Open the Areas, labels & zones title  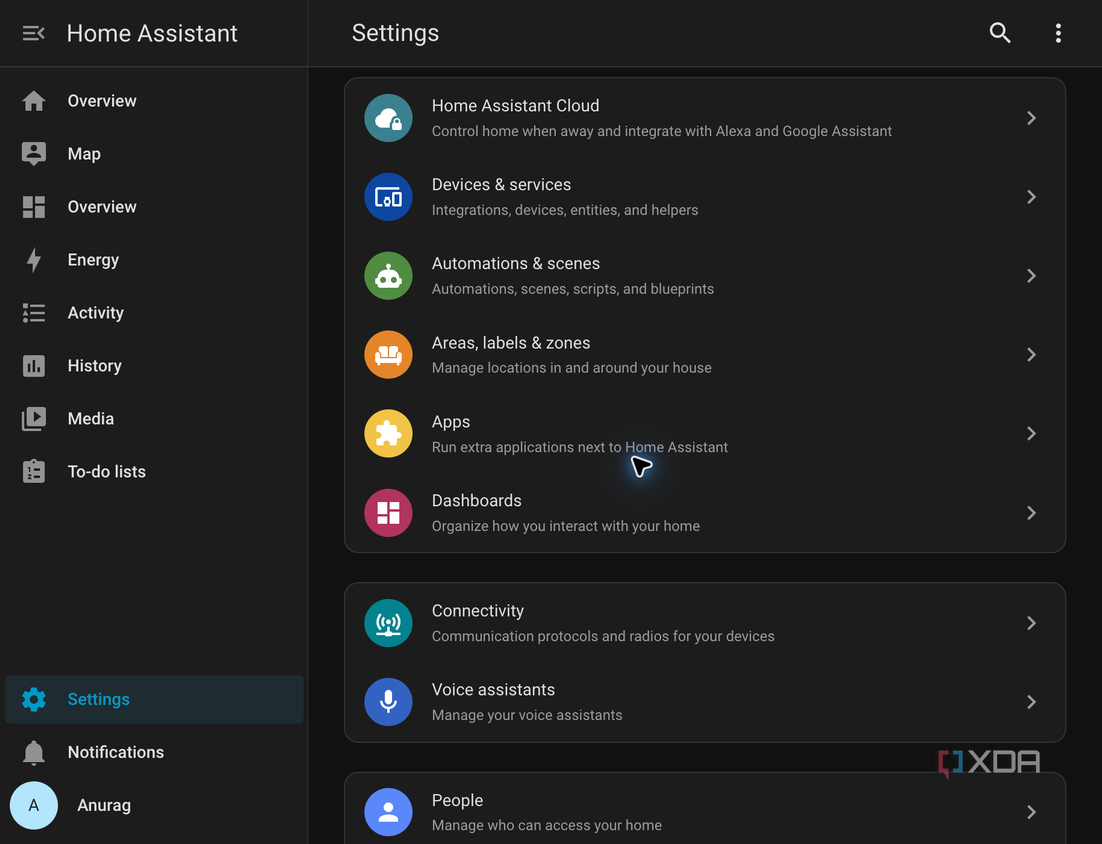[x=511, y=343]
